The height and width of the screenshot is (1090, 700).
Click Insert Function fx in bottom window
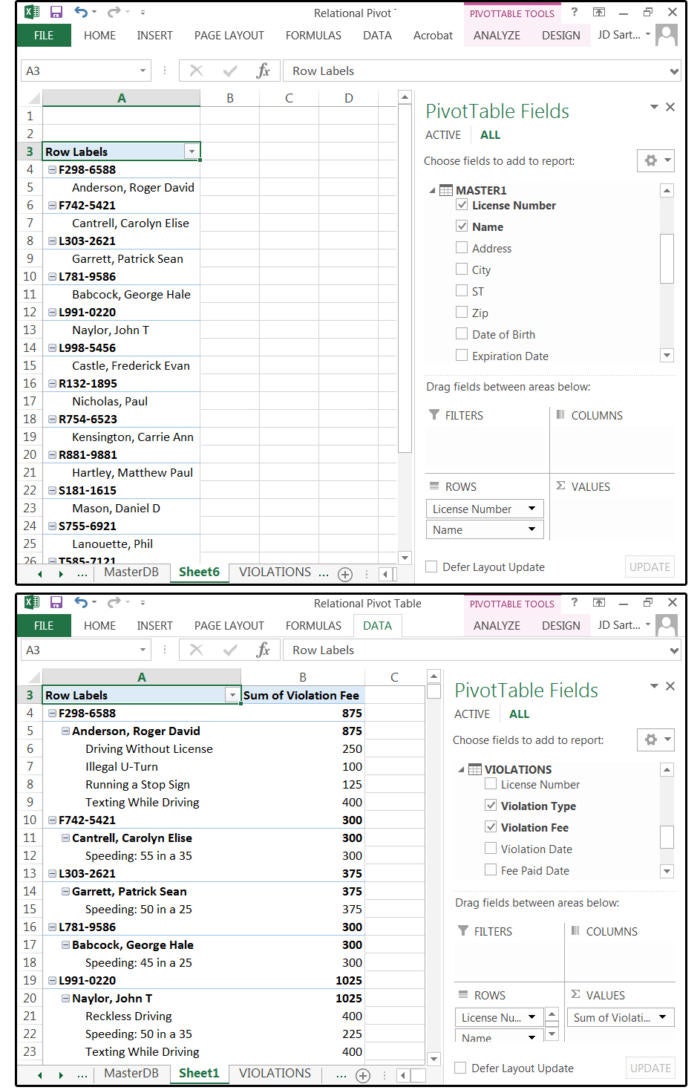pyautogui.click(x=263, y=649)
